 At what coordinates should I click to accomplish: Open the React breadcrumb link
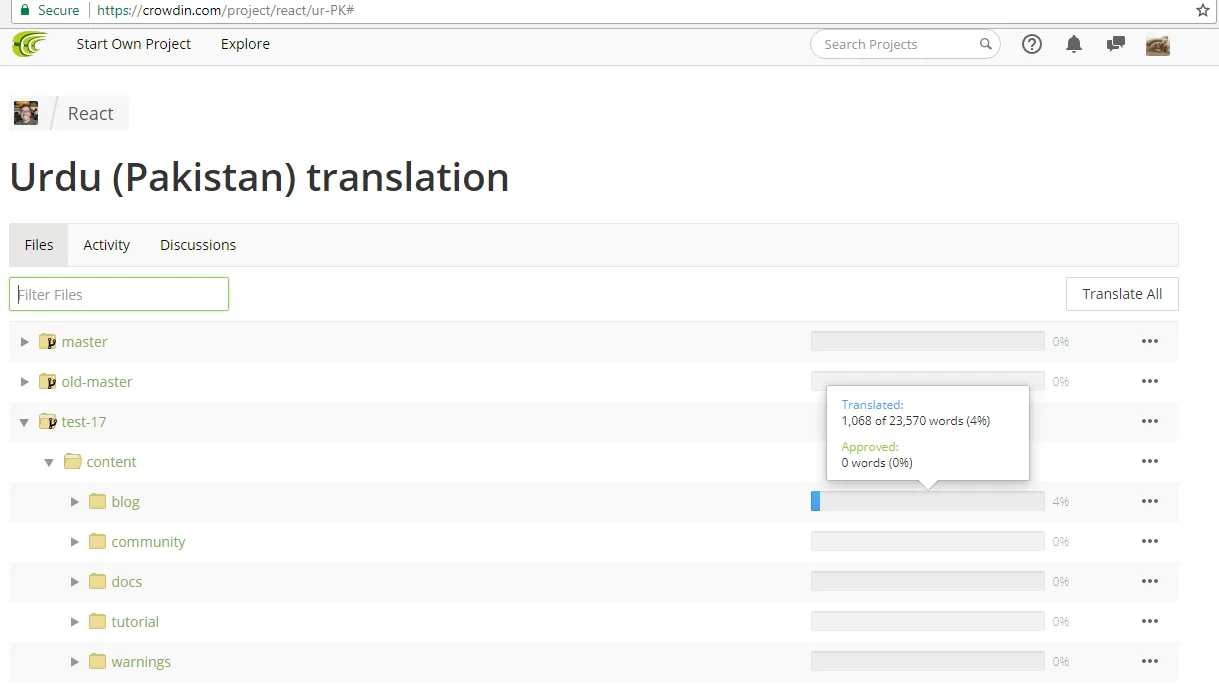90,114
